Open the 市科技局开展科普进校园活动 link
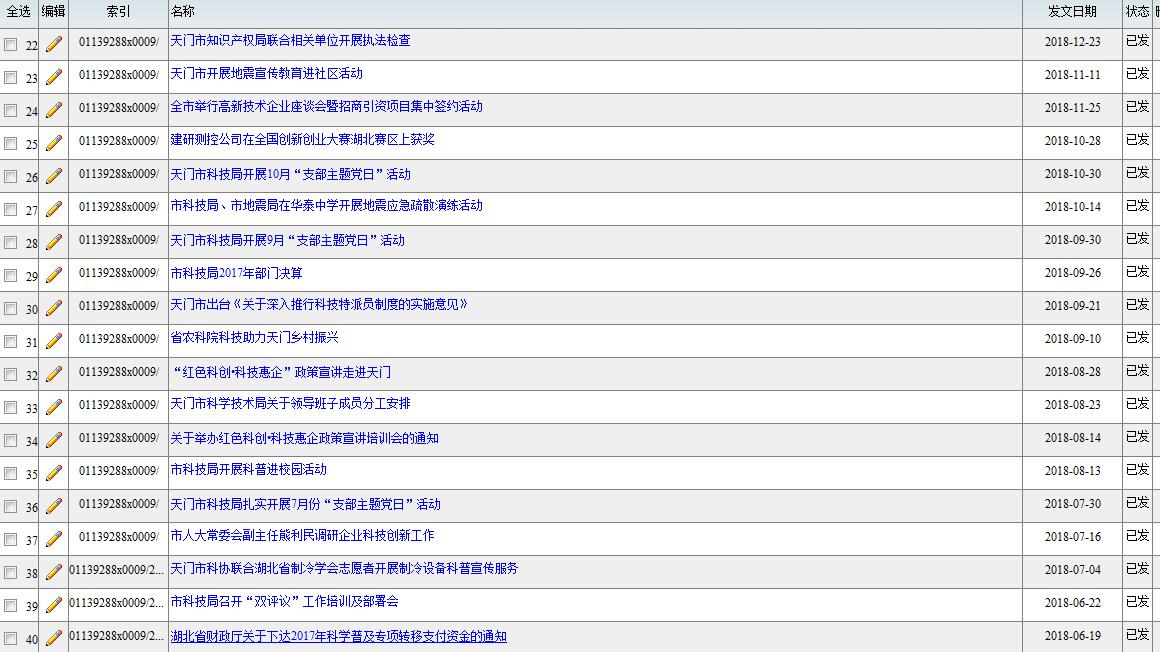 click(x=248, y=470)
